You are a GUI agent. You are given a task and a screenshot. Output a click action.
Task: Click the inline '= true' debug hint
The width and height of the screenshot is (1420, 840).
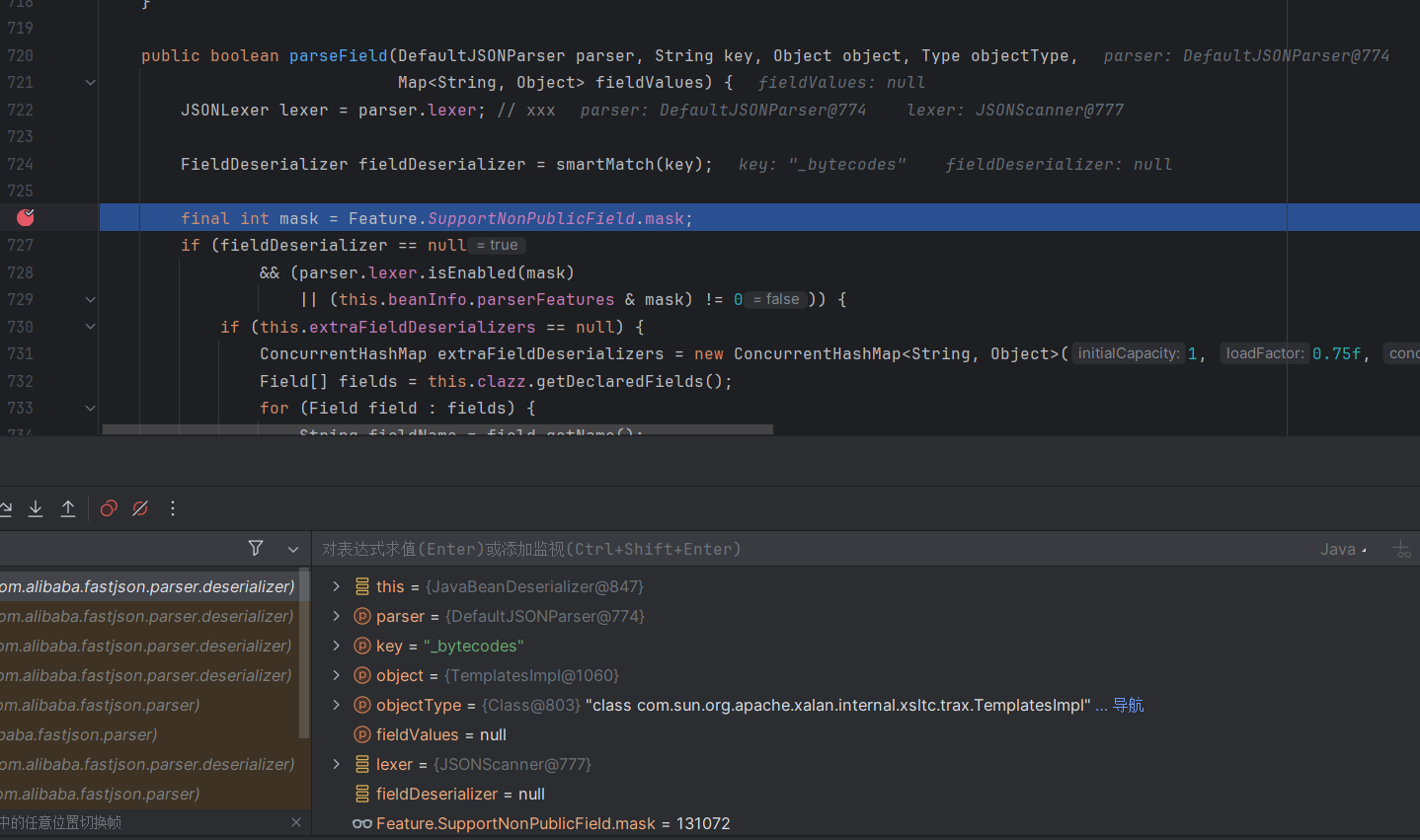point(498,245)
